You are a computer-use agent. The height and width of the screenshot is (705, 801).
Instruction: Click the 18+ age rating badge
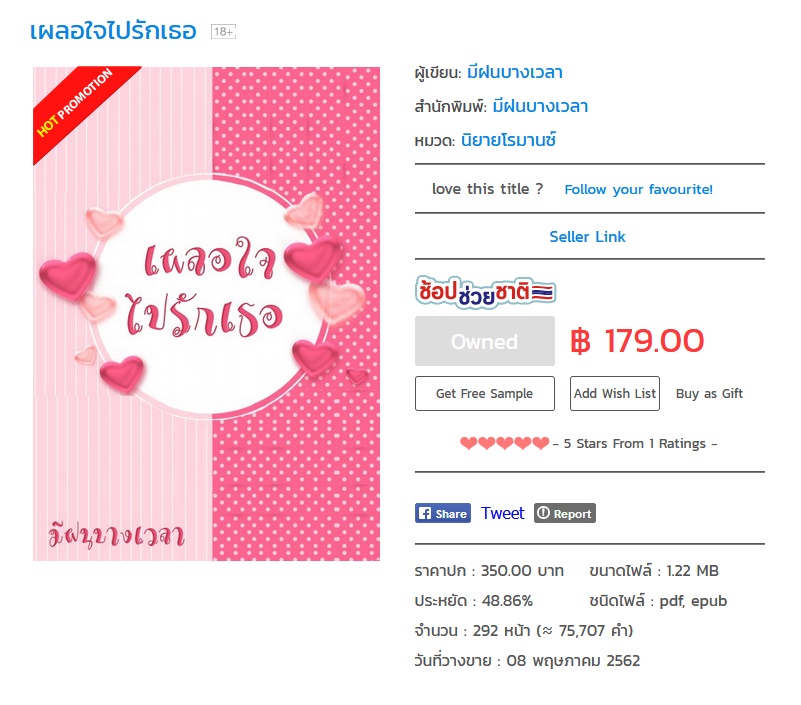pyautogui.click(x=223, y=32)
